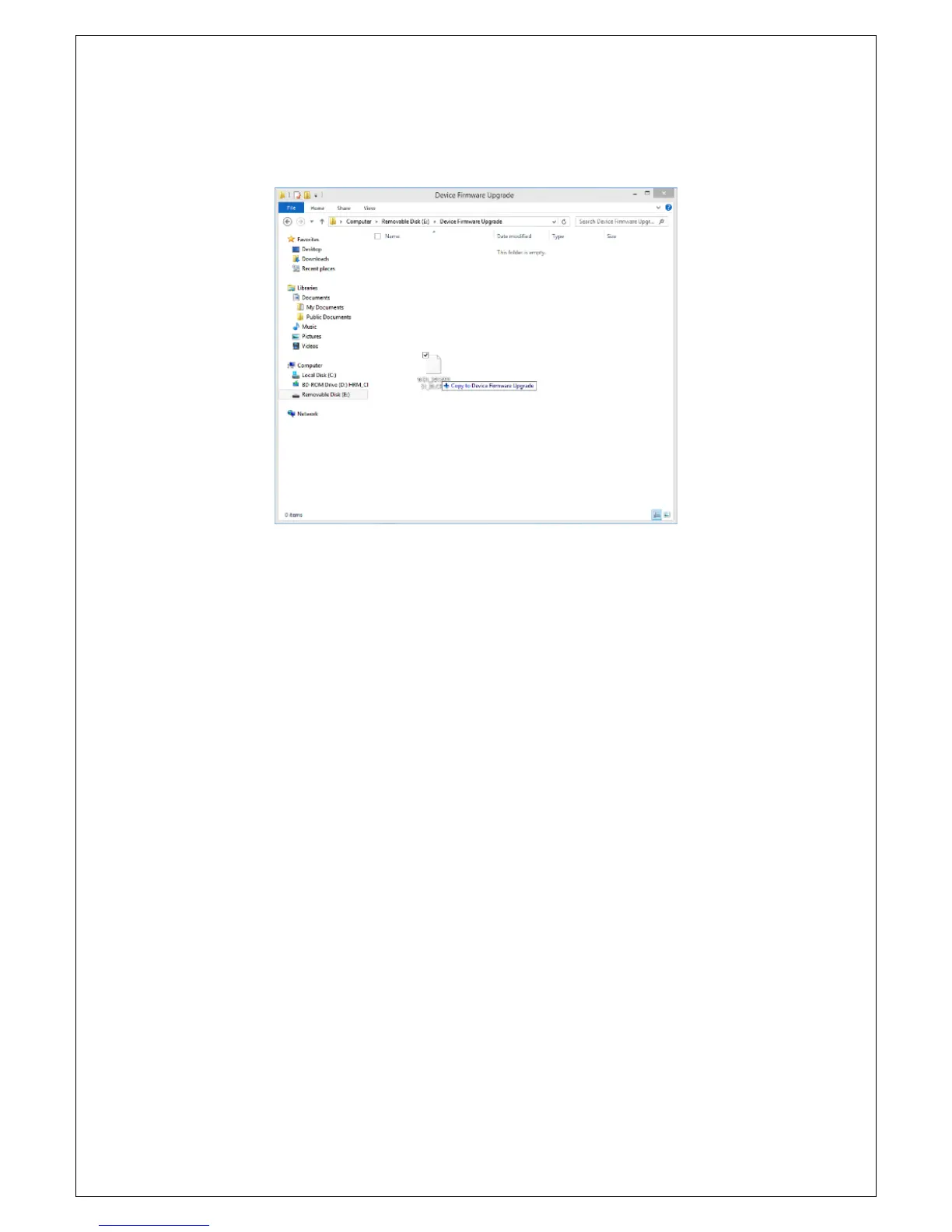Sort by the Type column
The image size is (952, 1232).
558,236
